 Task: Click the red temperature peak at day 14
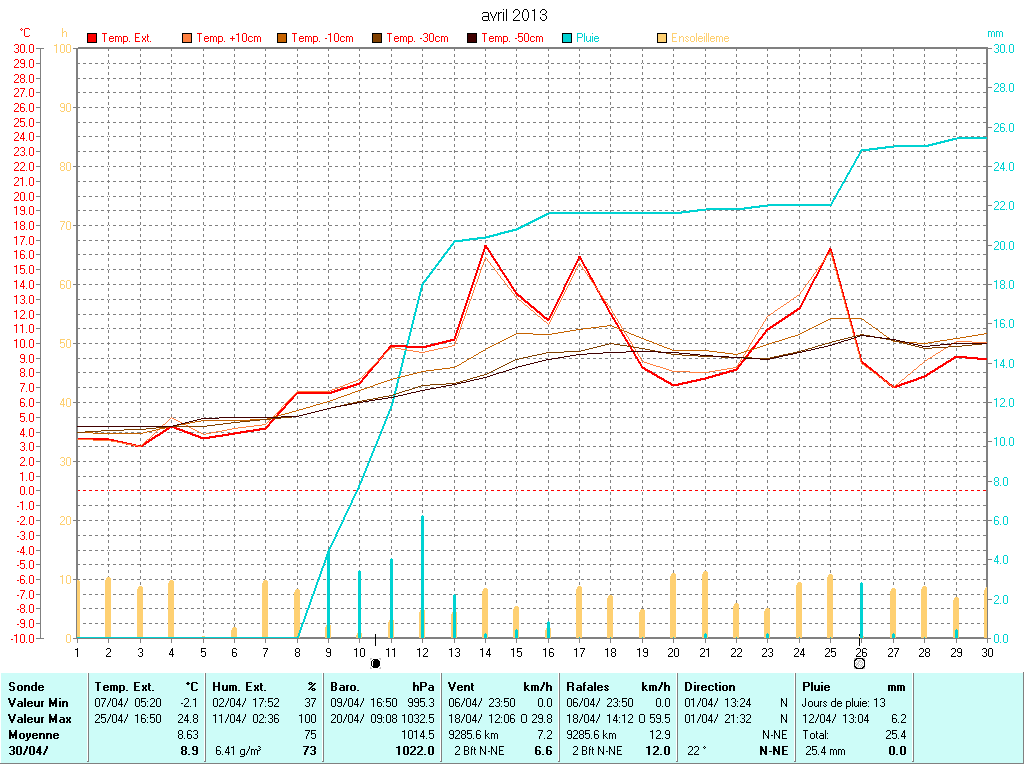tap(485, 246)
